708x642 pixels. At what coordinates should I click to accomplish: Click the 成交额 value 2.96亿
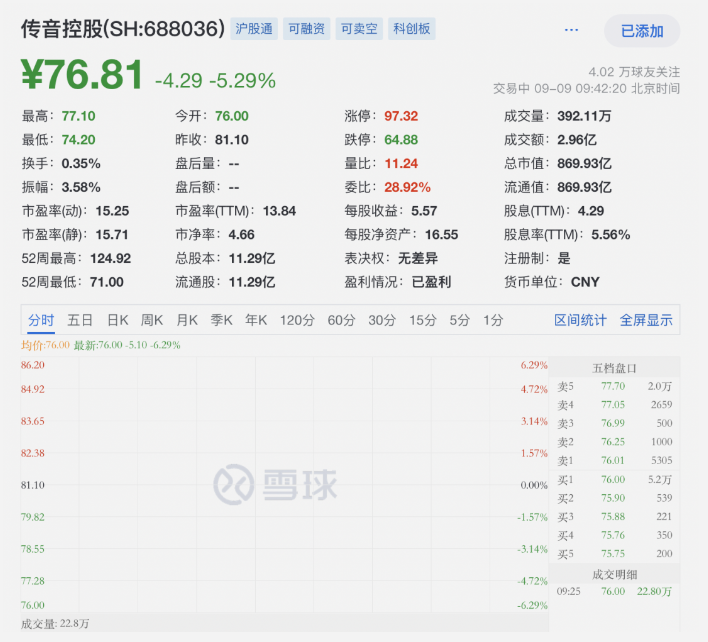click(x=577, y=140)
